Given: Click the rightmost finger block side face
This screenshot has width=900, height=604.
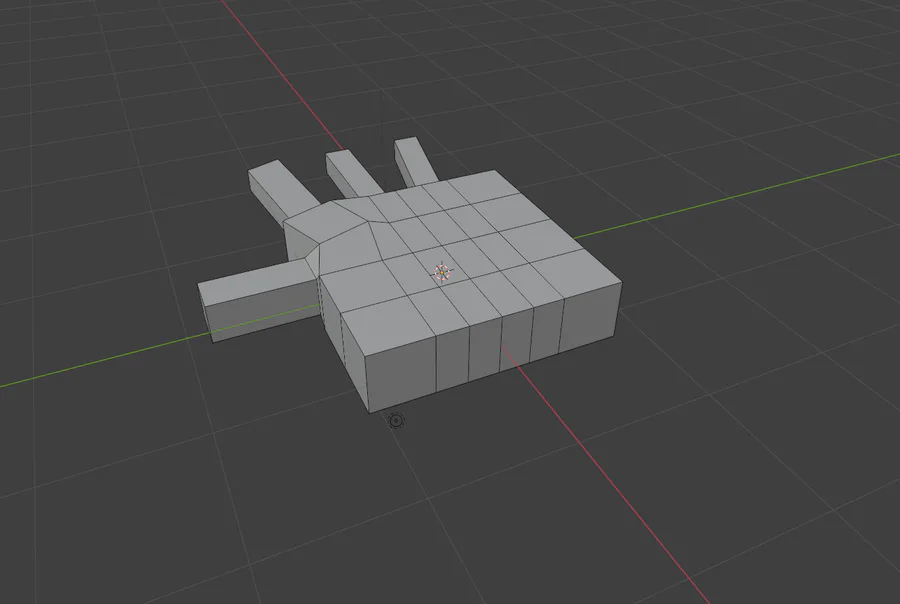Looking at the screenshot, I should point(407,165).
